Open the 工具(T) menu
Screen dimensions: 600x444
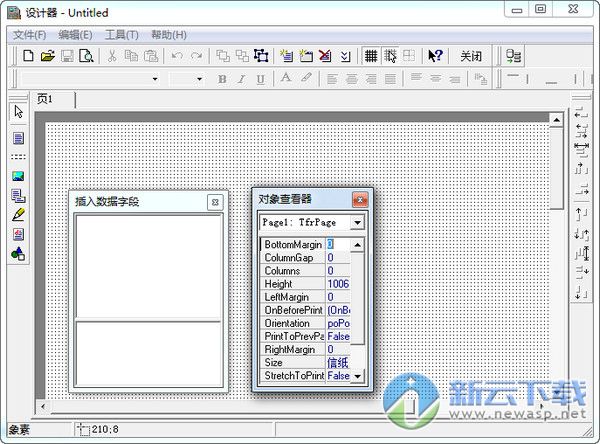pos(122,35)
